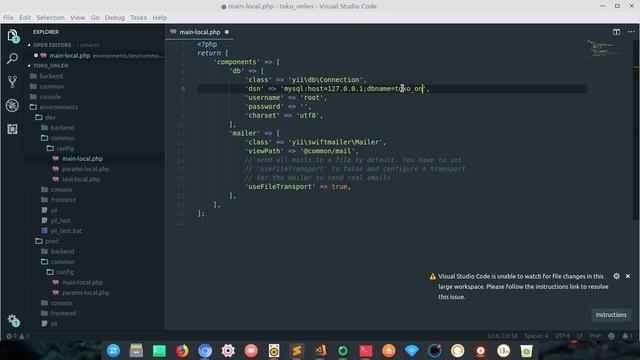
Task: Open params-local.php under the dev config folder
Action: click(x=85, y=169)
